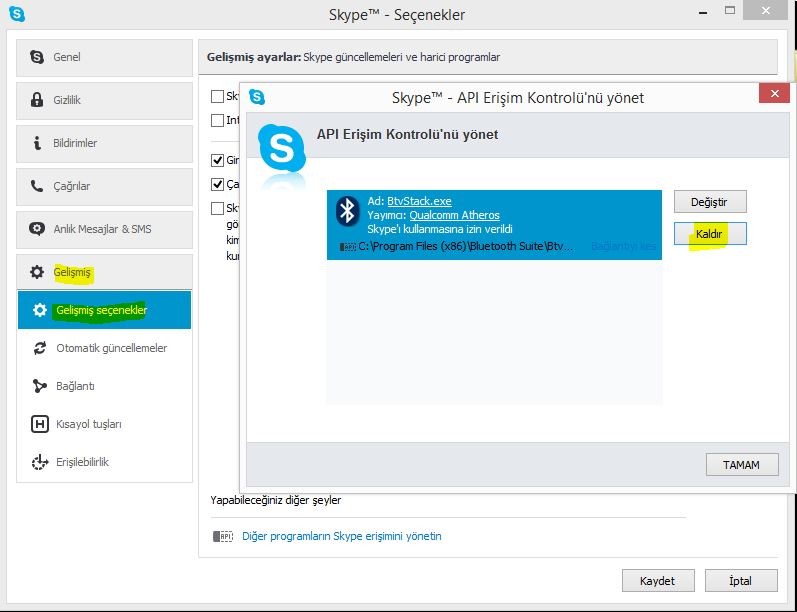
Task: Click the info icon beside Bildirimler
Action: (37, 143)
